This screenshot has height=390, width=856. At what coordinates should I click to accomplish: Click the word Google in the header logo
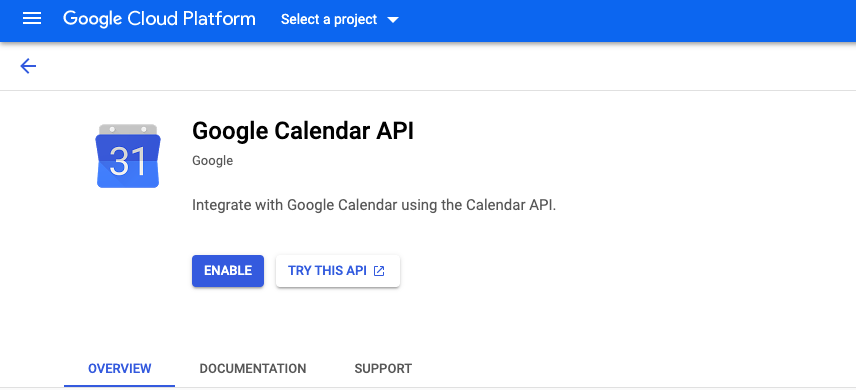[93, 20]
